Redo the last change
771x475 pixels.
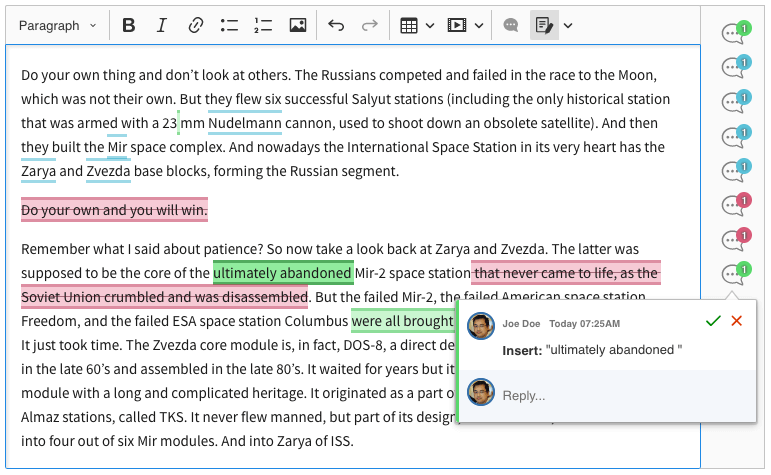point(370,25)
